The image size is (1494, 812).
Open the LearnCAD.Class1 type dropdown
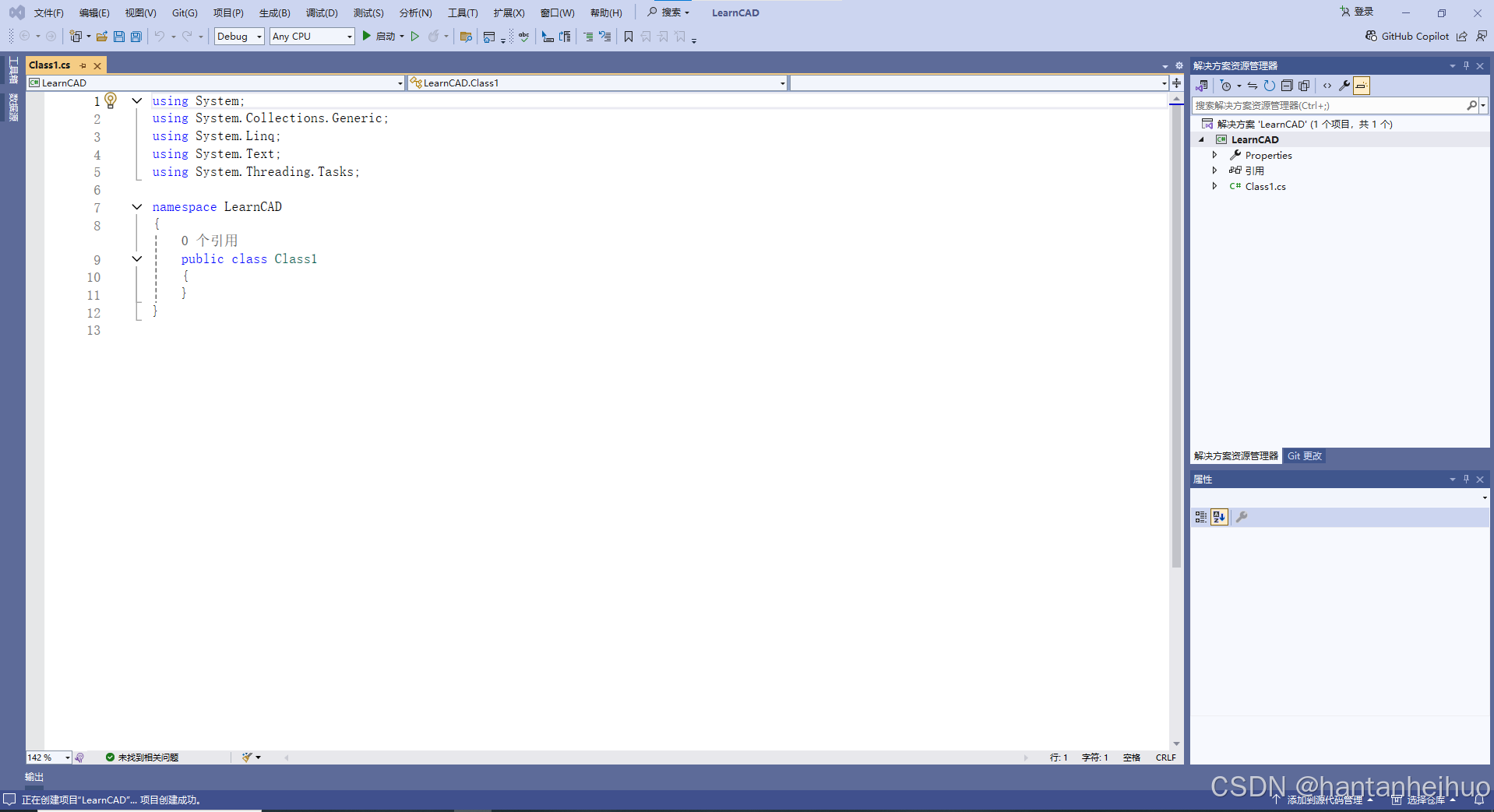597,83
